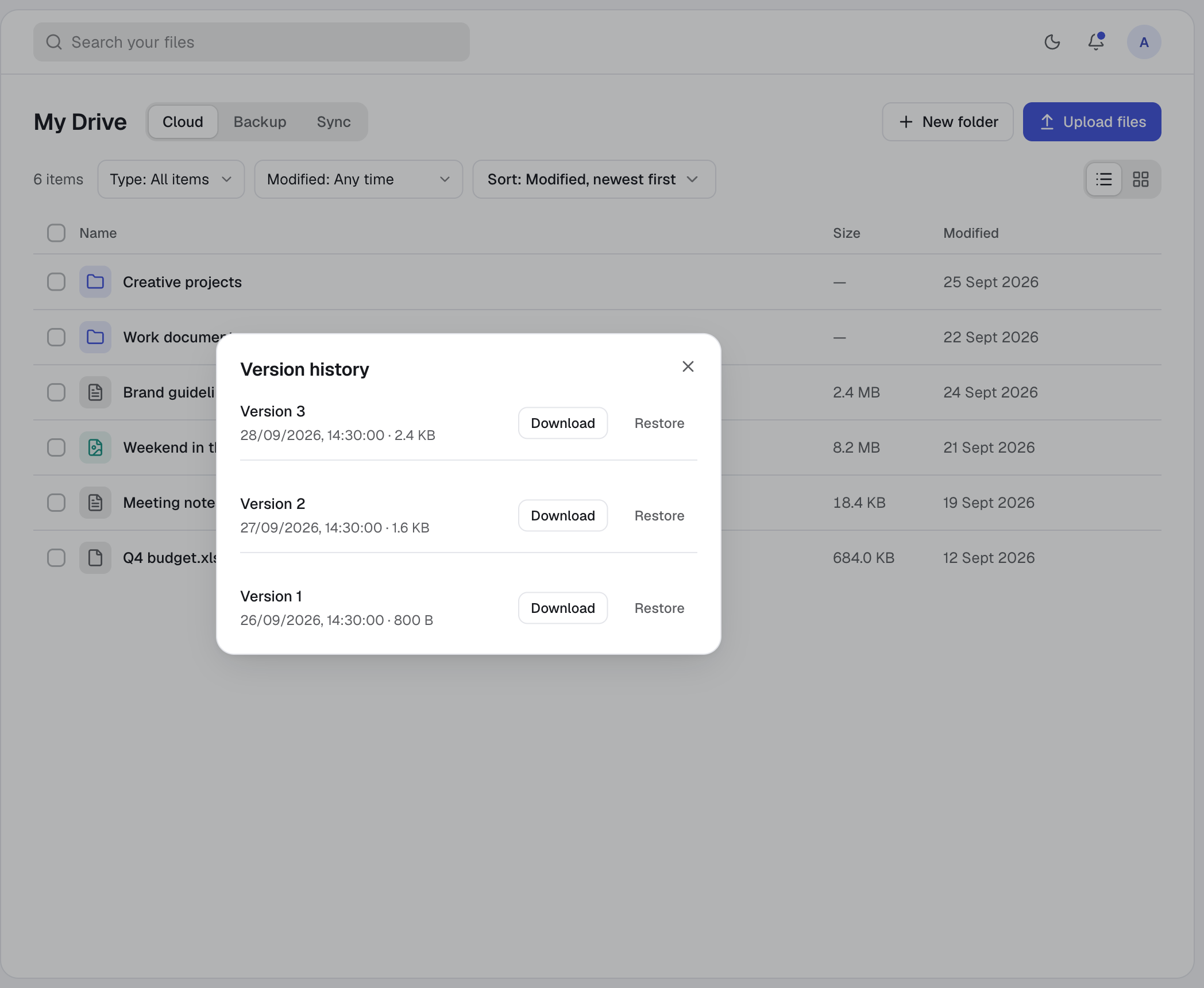Check the Creative projects row
Image resolution: width=1204 pixels, height=988 pixels.
point(56,282)
